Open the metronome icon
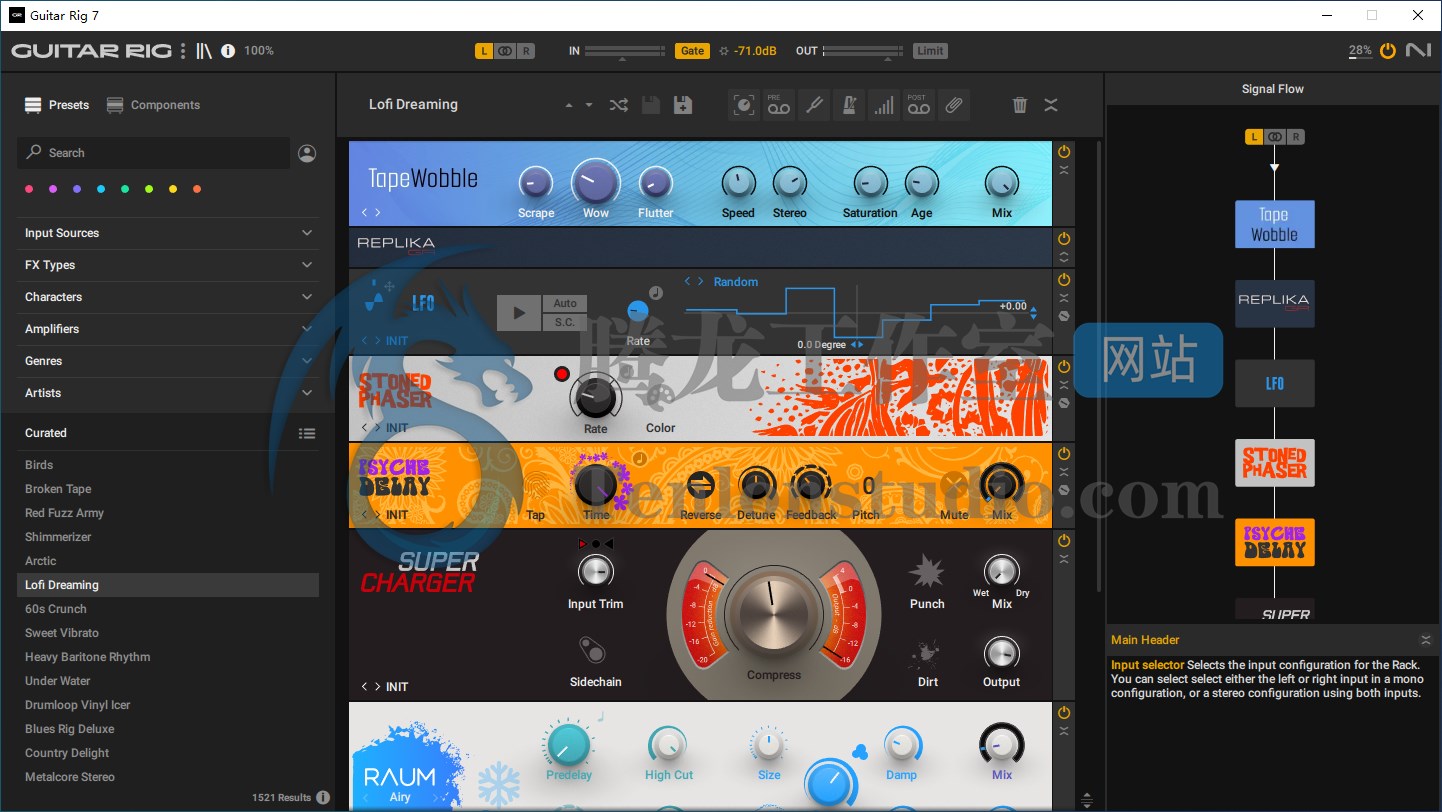 click(849, 105)
